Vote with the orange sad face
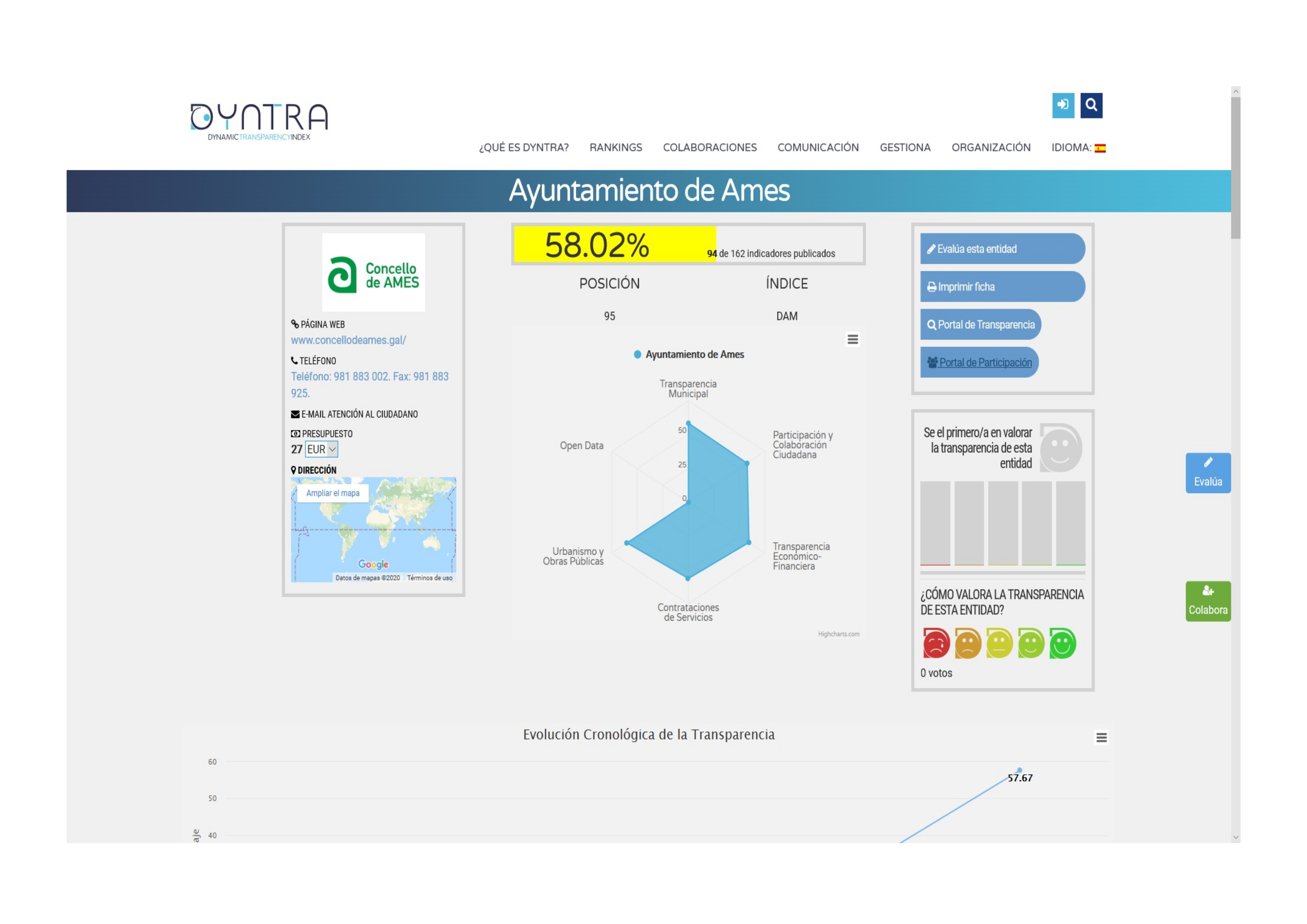This screenshot has width=1307, height=924. click(x=968, y=643)
